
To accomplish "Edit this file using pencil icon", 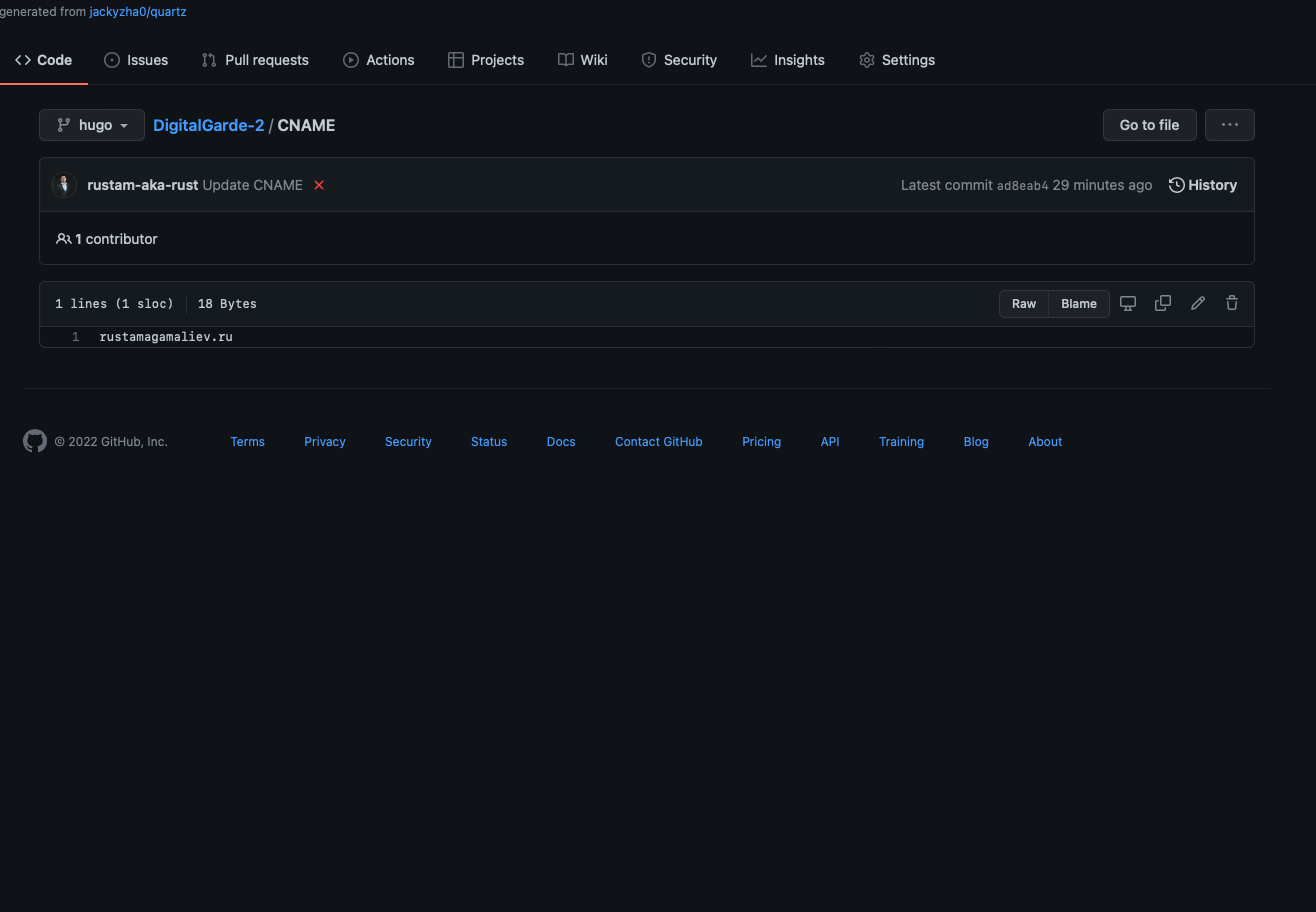I will coord(1198,303).
